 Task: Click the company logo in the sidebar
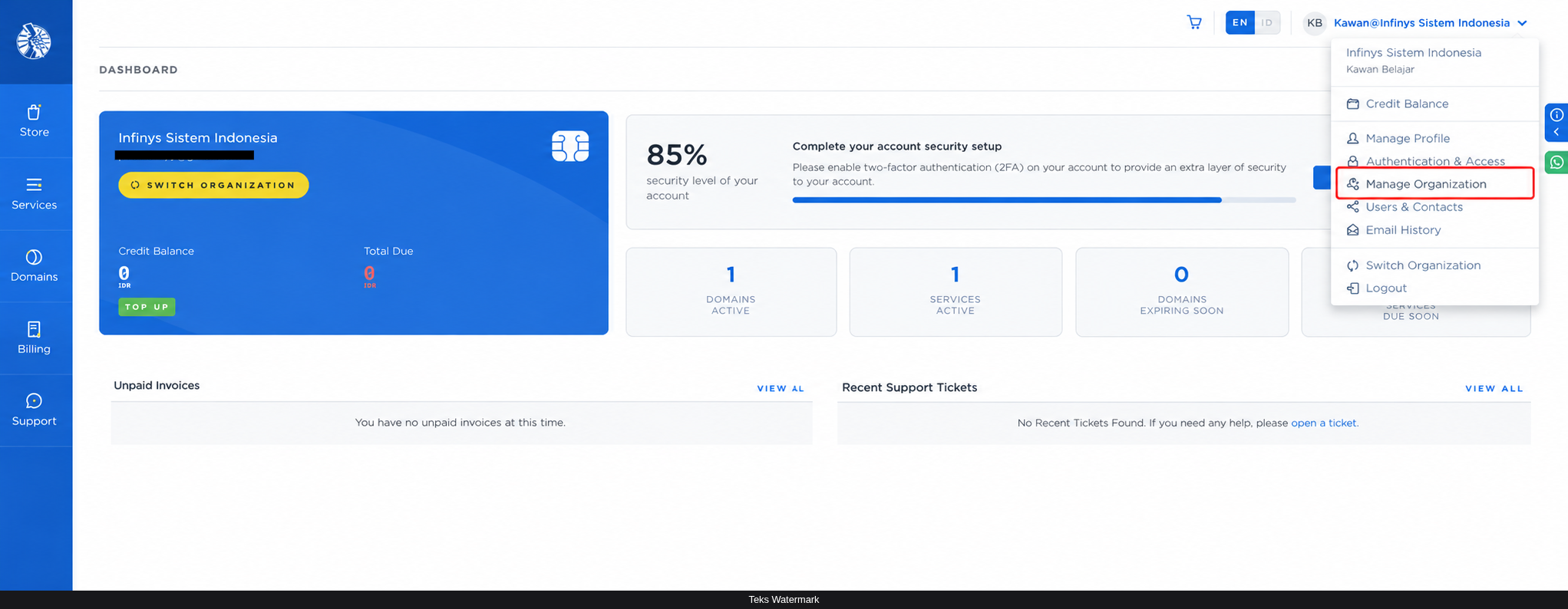(x=34, y=41)
